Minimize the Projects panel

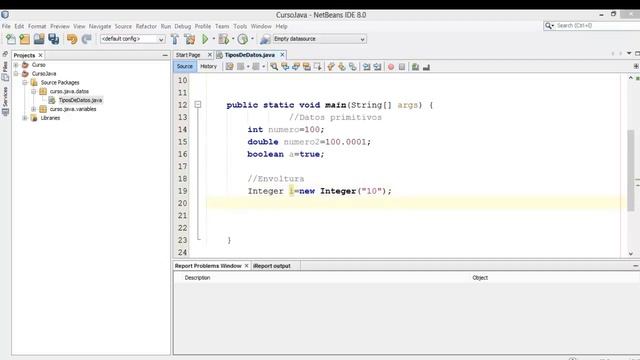(x=165, y=55)
